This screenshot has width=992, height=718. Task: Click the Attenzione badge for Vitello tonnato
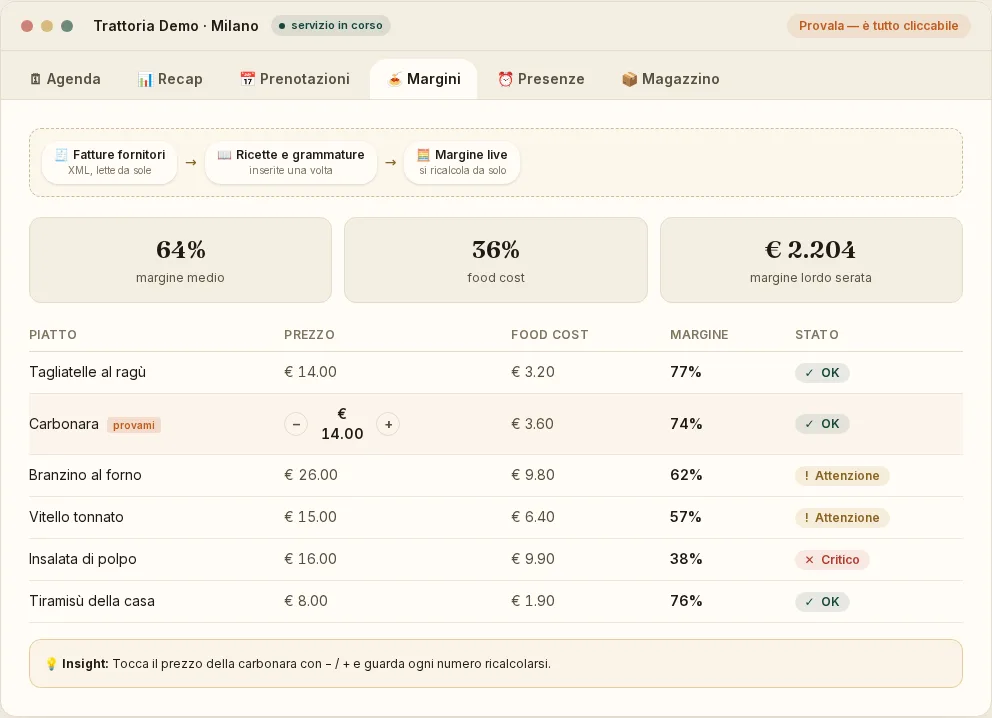coord(842,517)
